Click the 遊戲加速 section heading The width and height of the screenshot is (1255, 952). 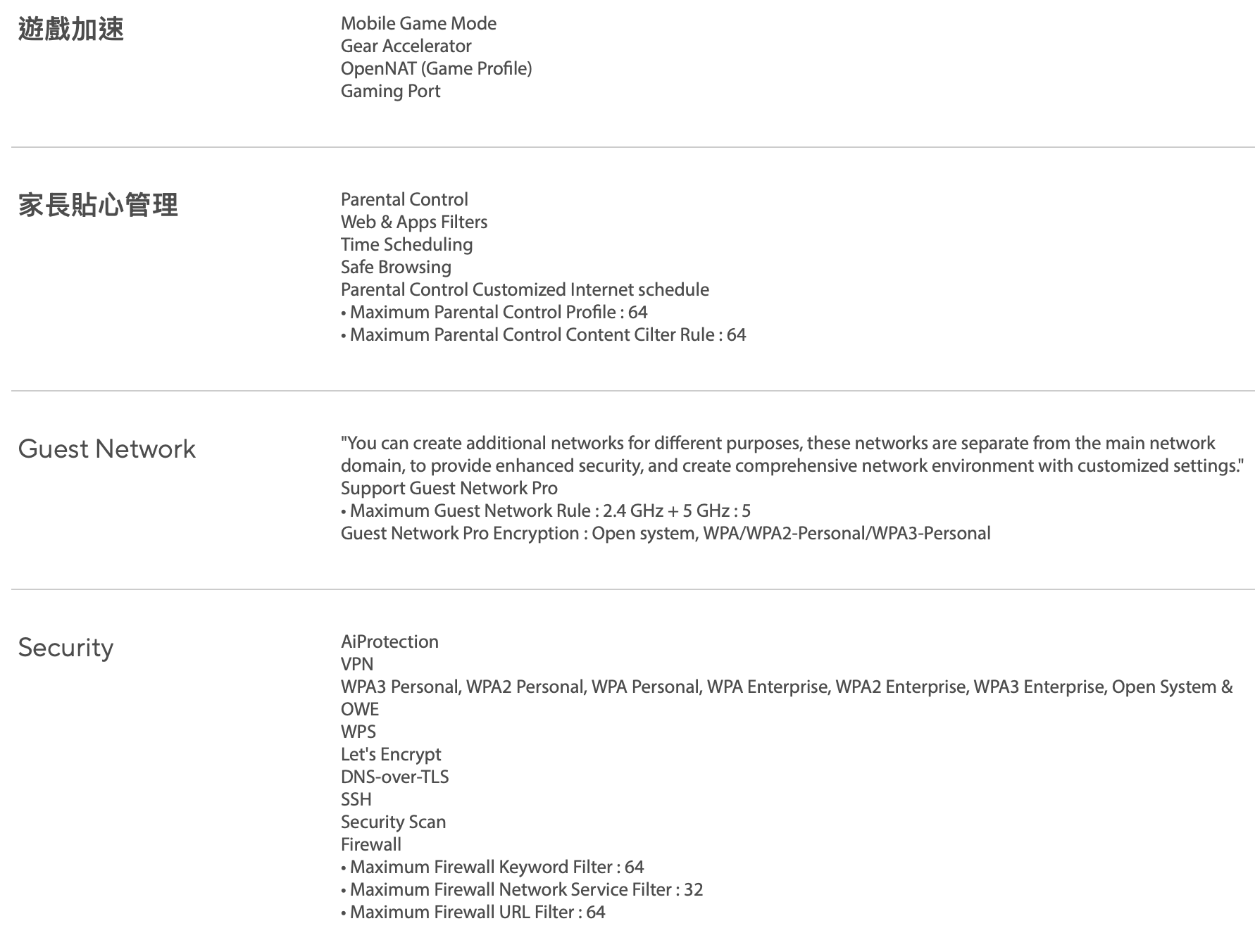pos(71,30)
